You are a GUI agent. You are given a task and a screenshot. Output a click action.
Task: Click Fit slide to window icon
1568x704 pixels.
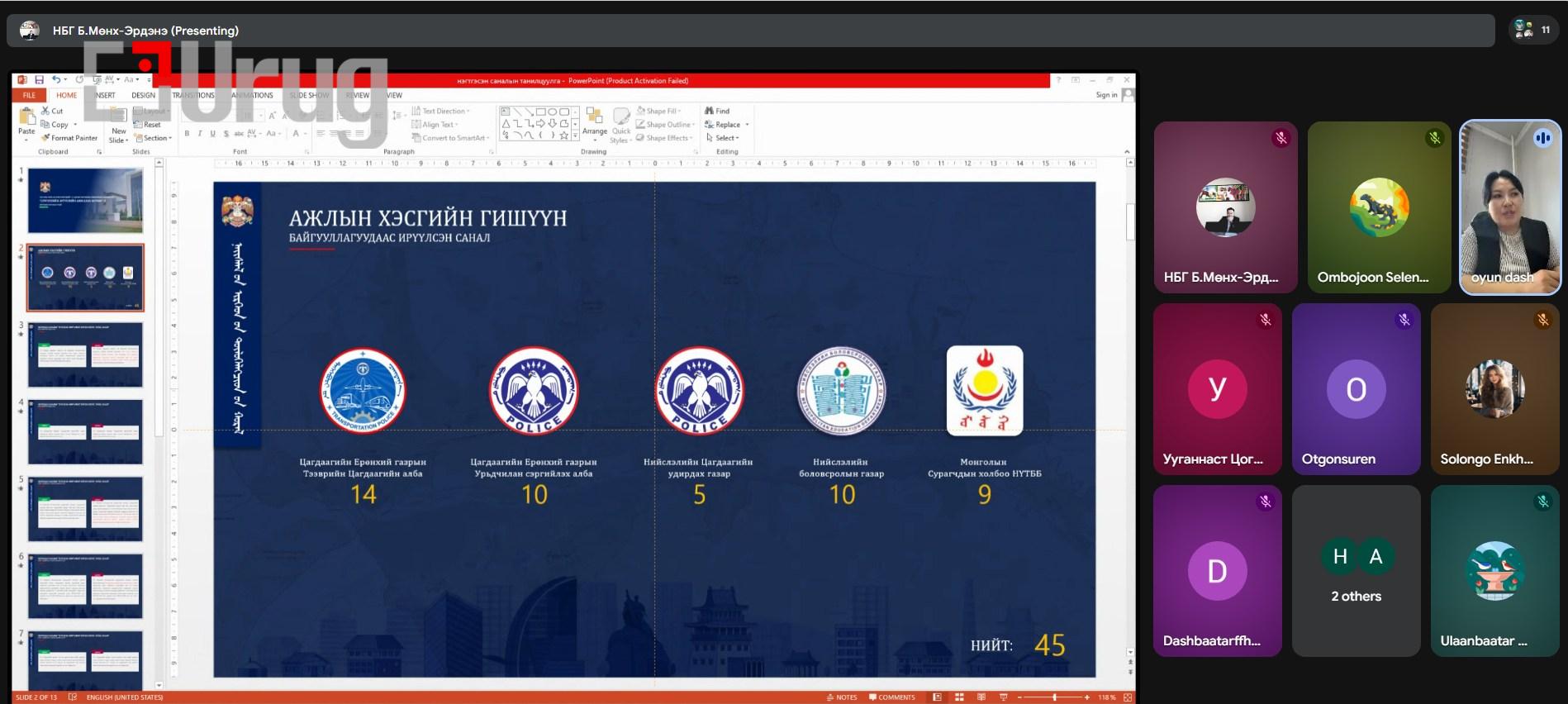tap(1128, 697)
